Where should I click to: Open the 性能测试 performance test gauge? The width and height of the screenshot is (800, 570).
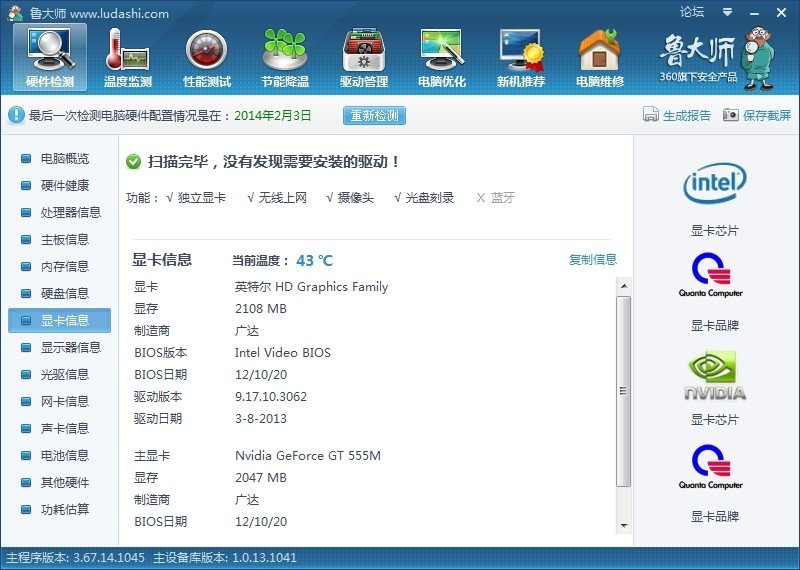click(206, 57)
